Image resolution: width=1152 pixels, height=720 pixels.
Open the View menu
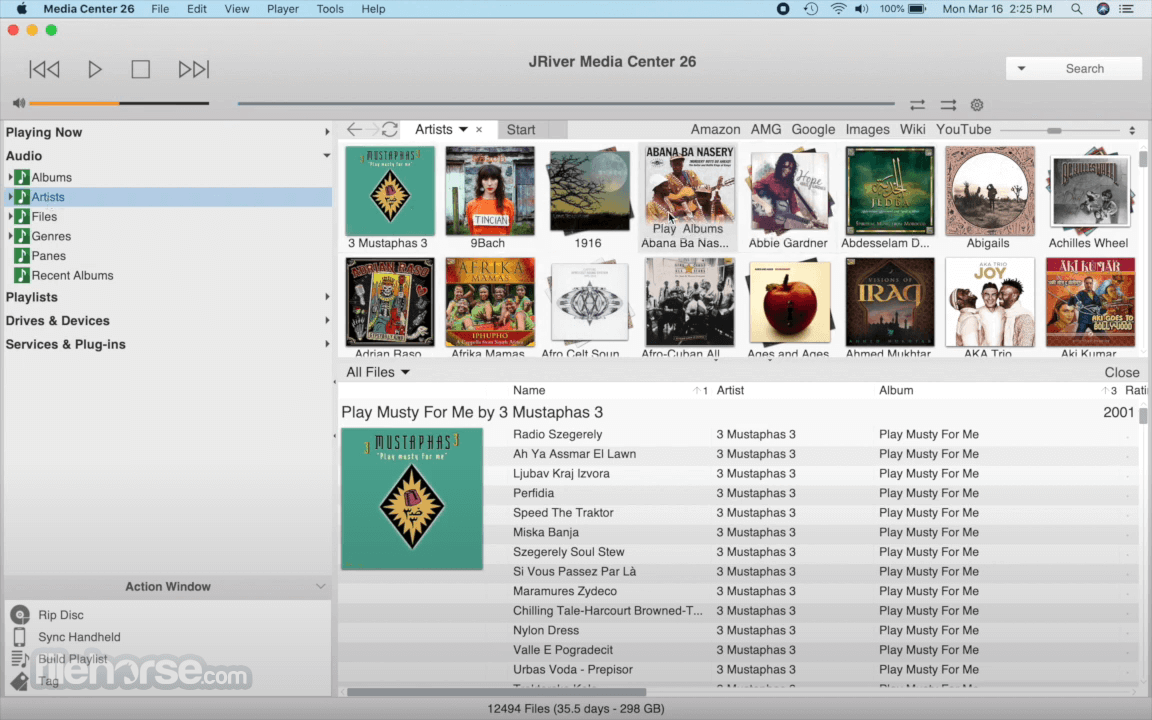coord(237,9)
